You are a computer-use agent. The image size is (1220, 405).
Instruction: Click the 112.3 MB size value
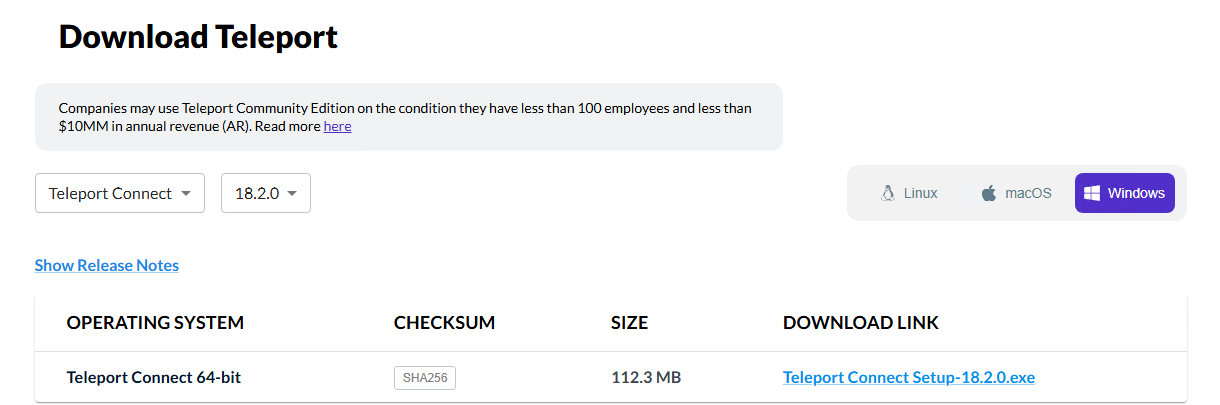coord(645,378)
